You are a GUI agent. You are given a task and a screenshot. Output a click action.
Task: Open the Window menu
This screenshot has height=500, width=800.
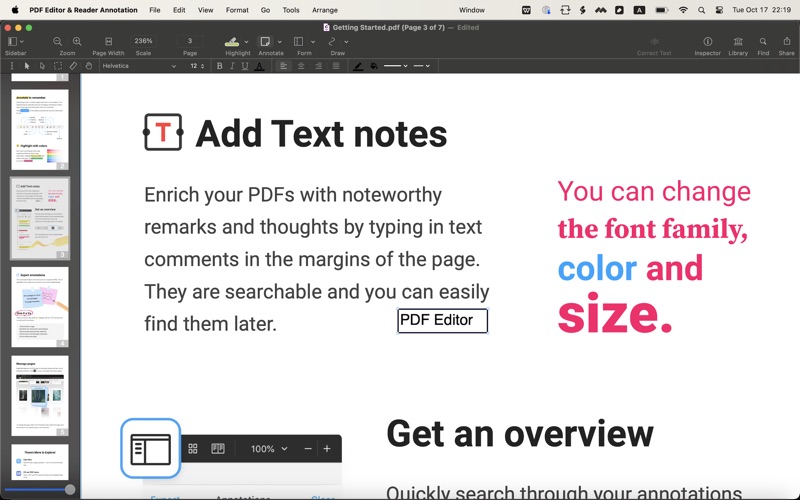pos(472,10)
